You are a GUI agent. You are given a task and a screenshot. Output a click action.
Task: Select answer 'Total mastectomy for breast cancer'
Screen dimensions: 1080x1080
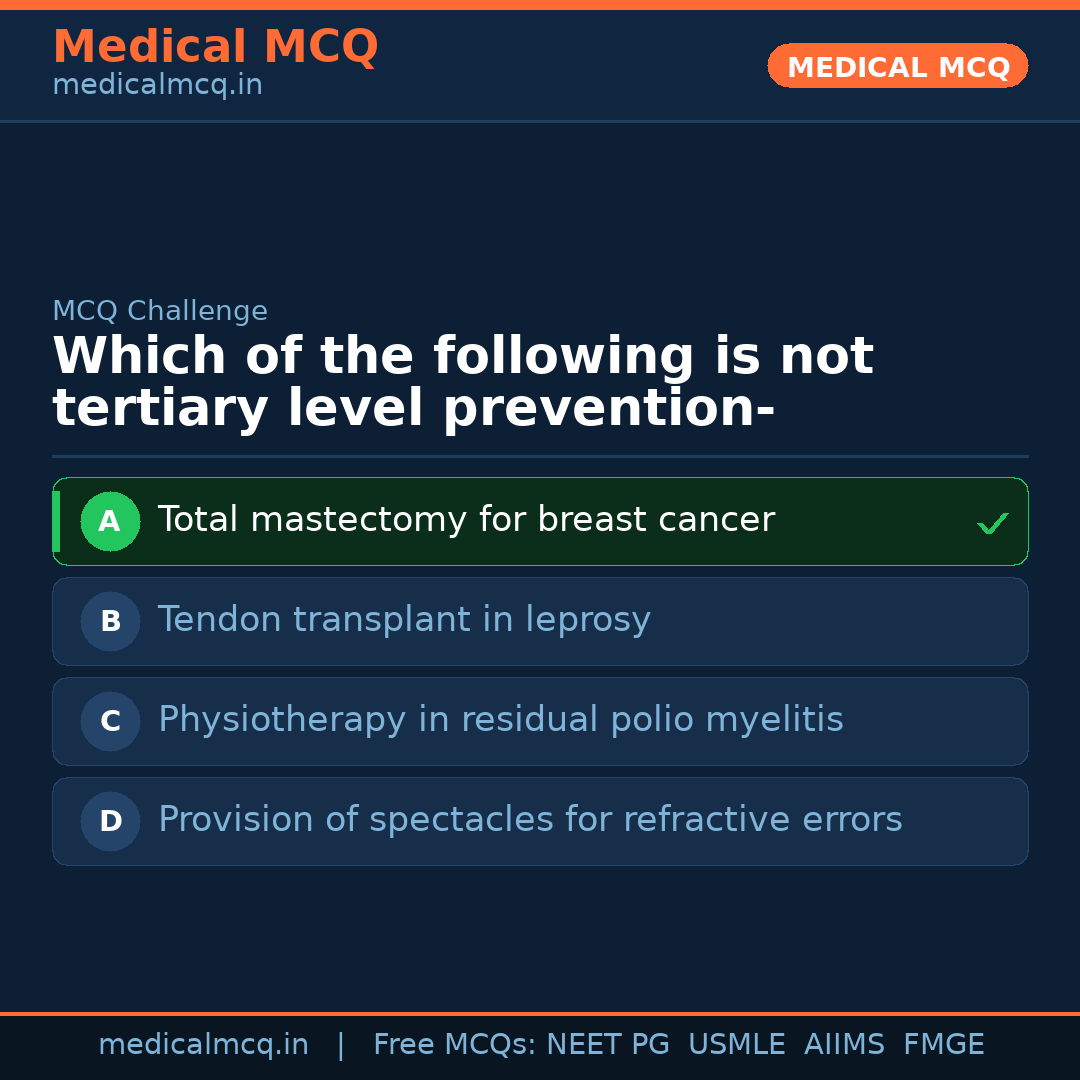pyautogui.click(x=465, y=519)
